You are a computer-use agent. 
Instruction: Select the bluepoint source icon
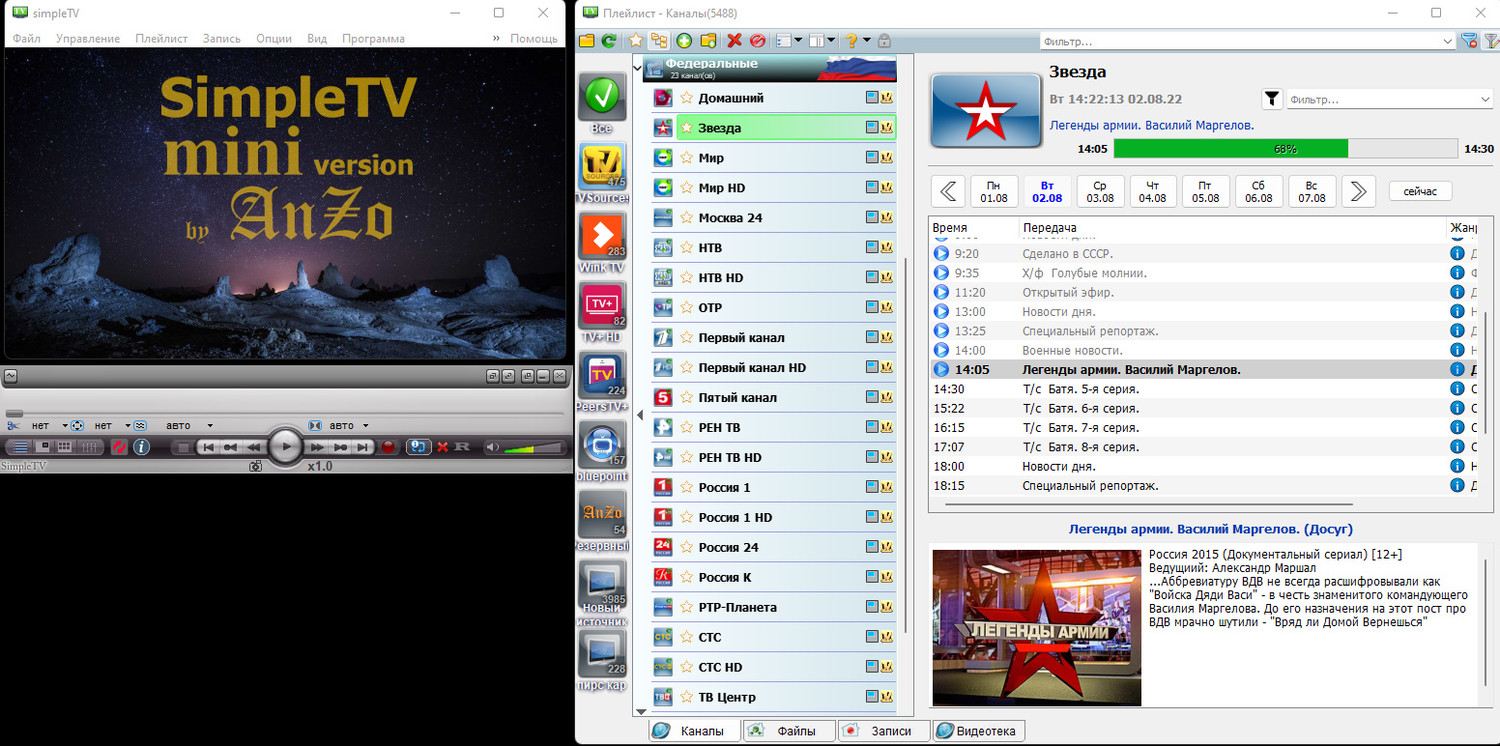pyautogui.click(x=602, y=445)
